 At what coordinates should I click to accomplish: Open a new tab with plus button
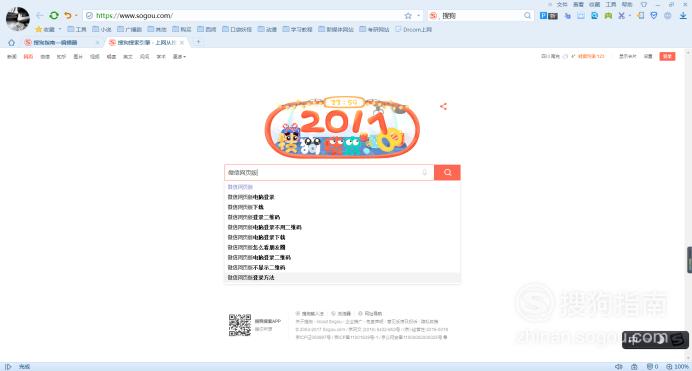(199, 42)
